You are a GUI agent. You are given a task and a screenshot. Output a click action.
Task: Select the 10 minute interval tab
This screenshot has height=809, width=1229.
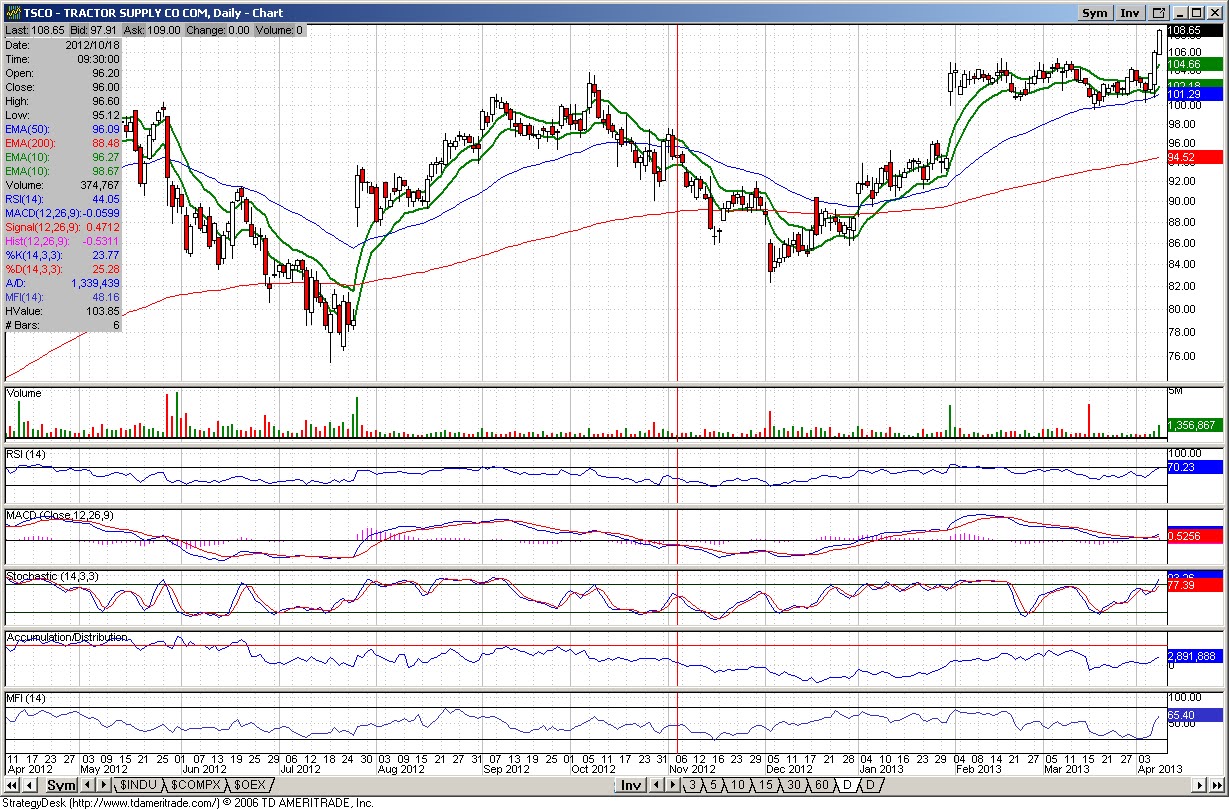(x=738, y=785)
